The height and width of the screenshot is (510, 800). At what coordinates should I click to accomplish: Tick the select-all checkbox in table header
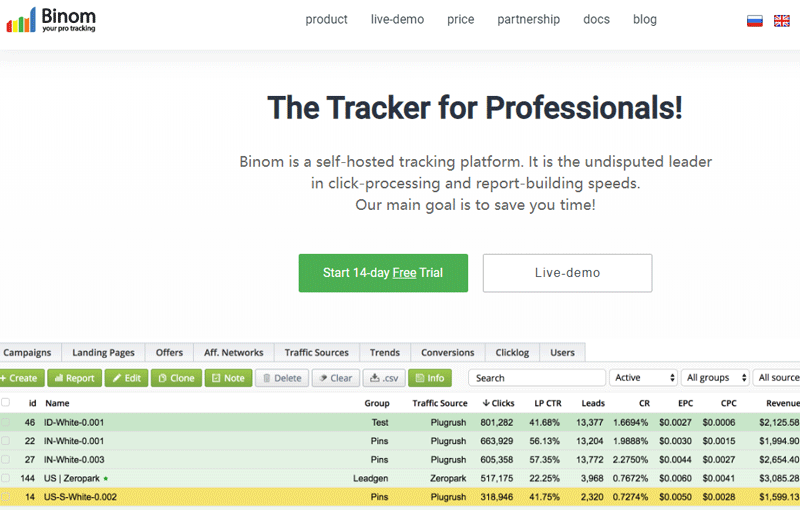click(x=6, y=402)
